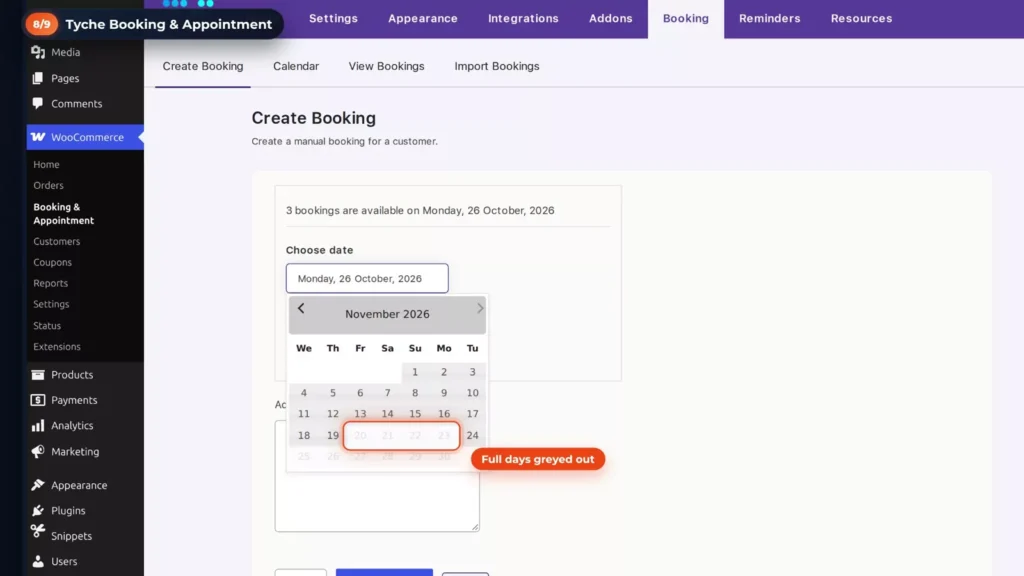Open Customers submenu link
Image resolution: width=1024 pixels, height=576 pixels.
coord(57,241)
